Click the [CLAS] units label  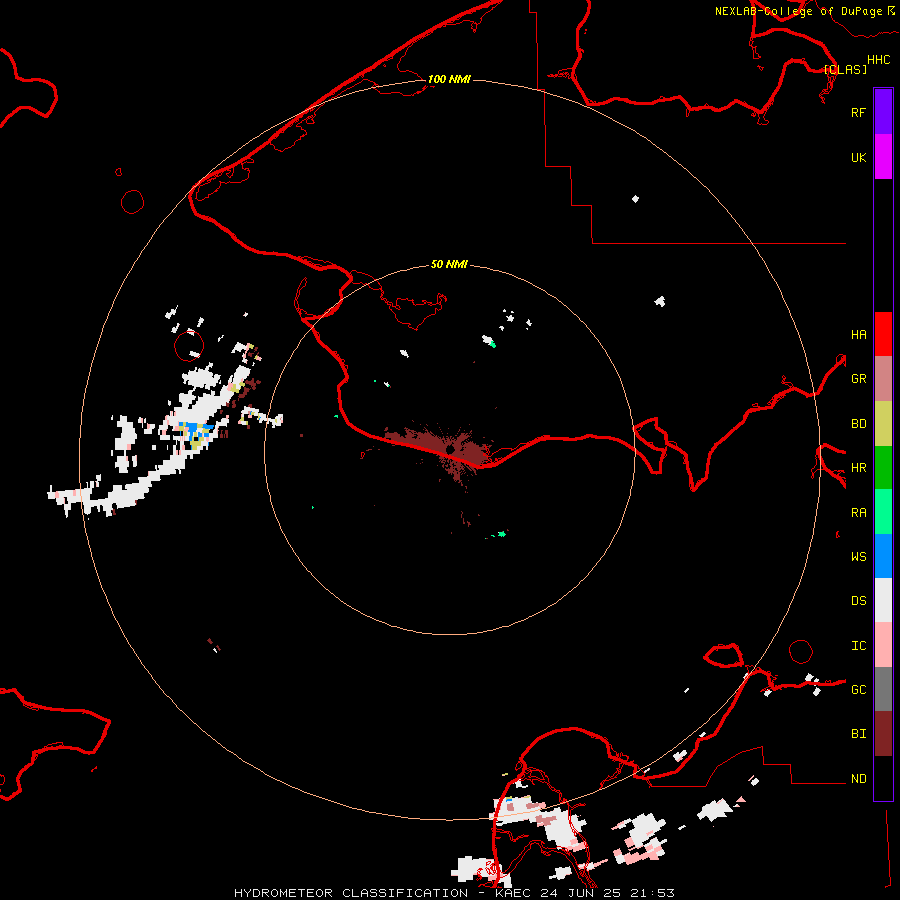845,70
